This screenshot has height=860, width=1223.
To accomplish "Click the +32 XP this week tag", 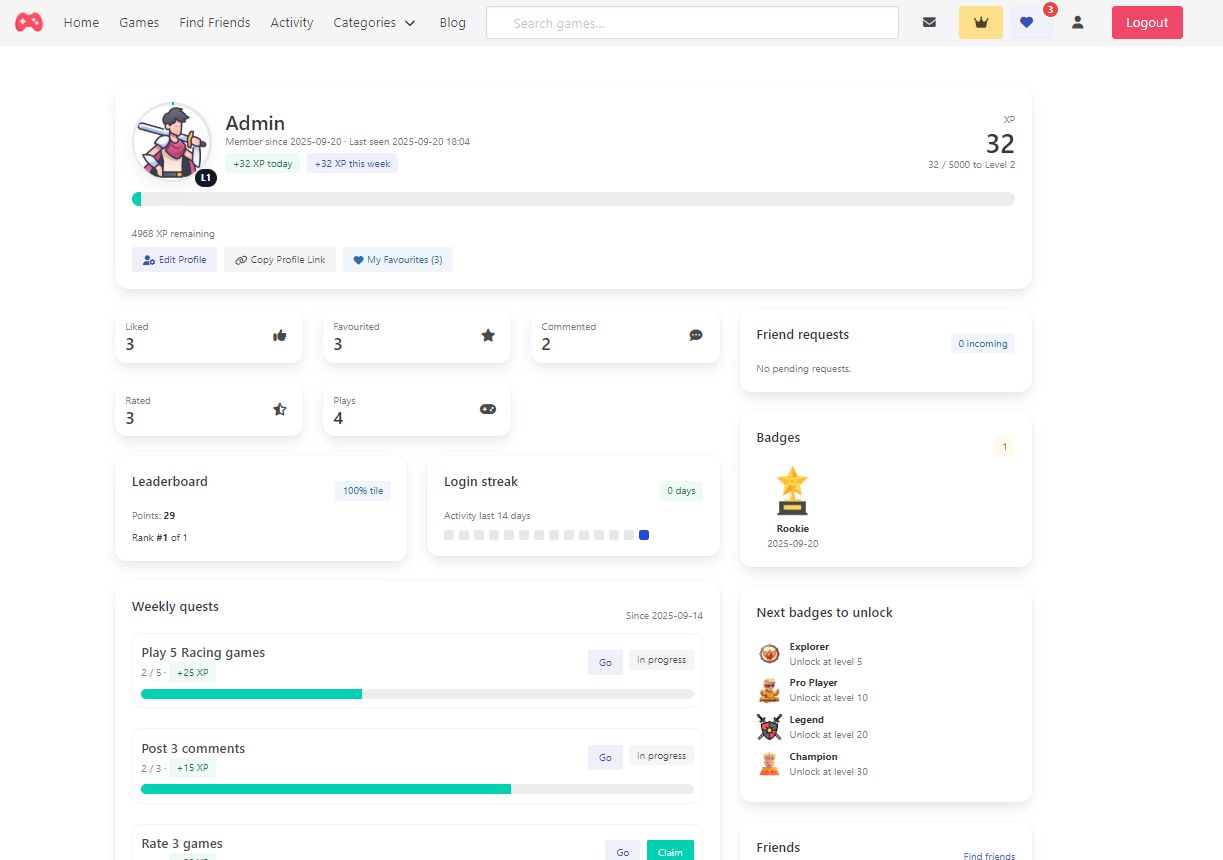I will click(x=352, y=164).
